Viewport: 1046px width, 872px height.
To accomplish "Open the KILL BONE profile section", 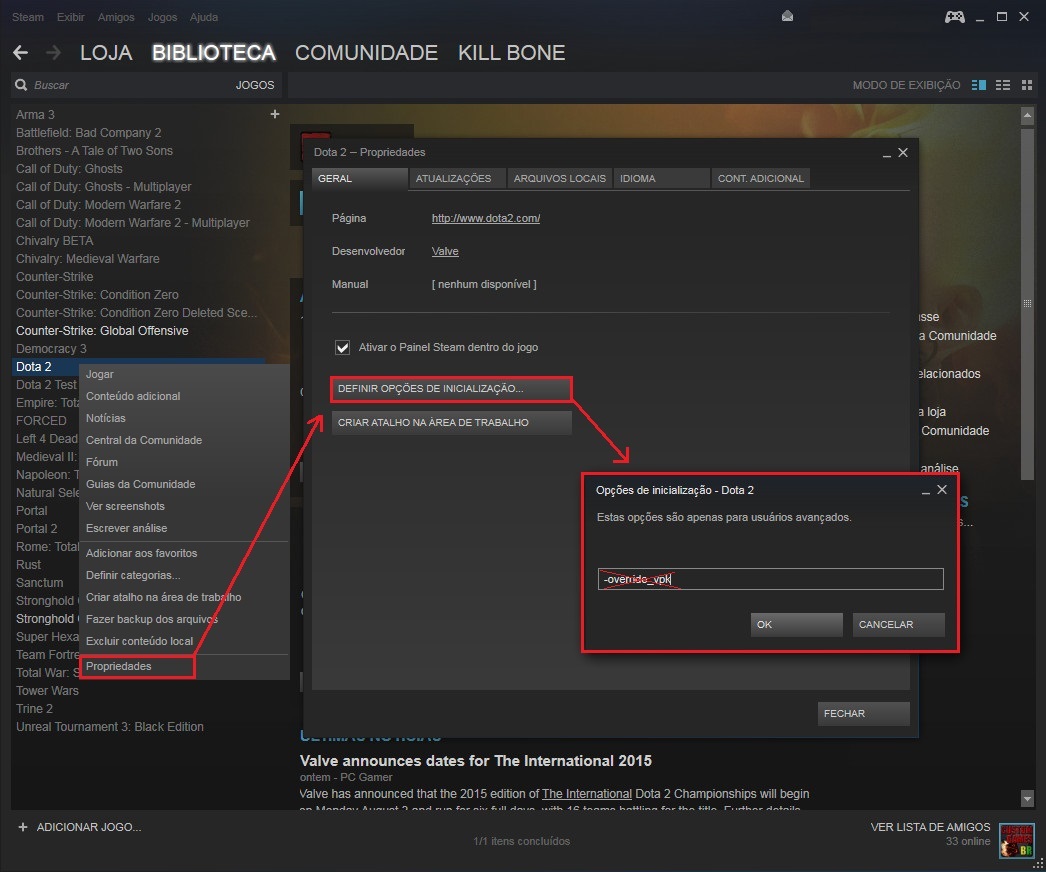I will (512, 53).
